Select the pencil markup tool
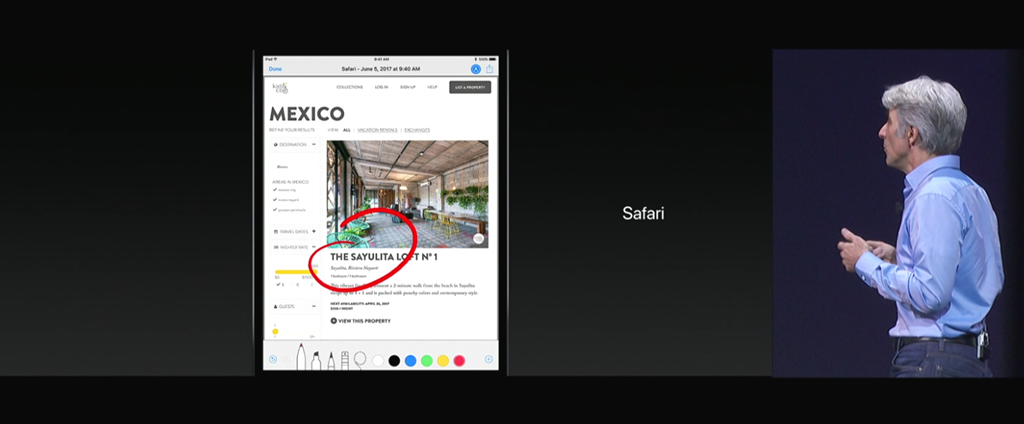Image resolution: width=1024 pixels, height=424 pixels. tap(330, 361)
